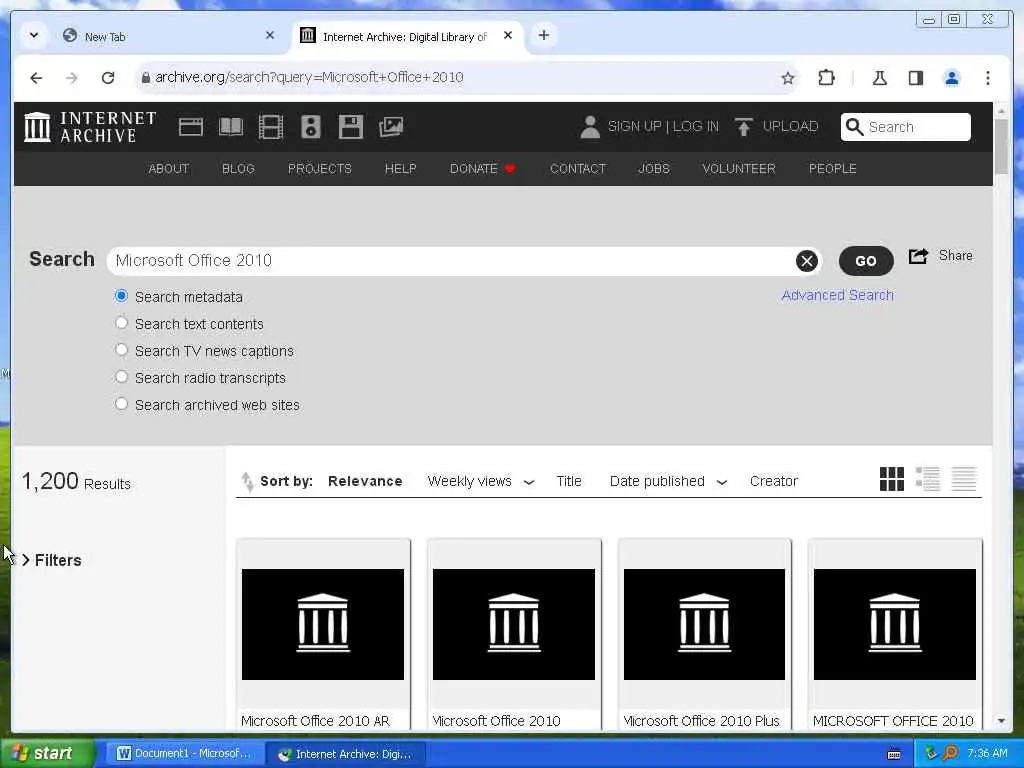
Task: Toggle sort direction arrows next to Sort by
Action: (x=247, y=481)
